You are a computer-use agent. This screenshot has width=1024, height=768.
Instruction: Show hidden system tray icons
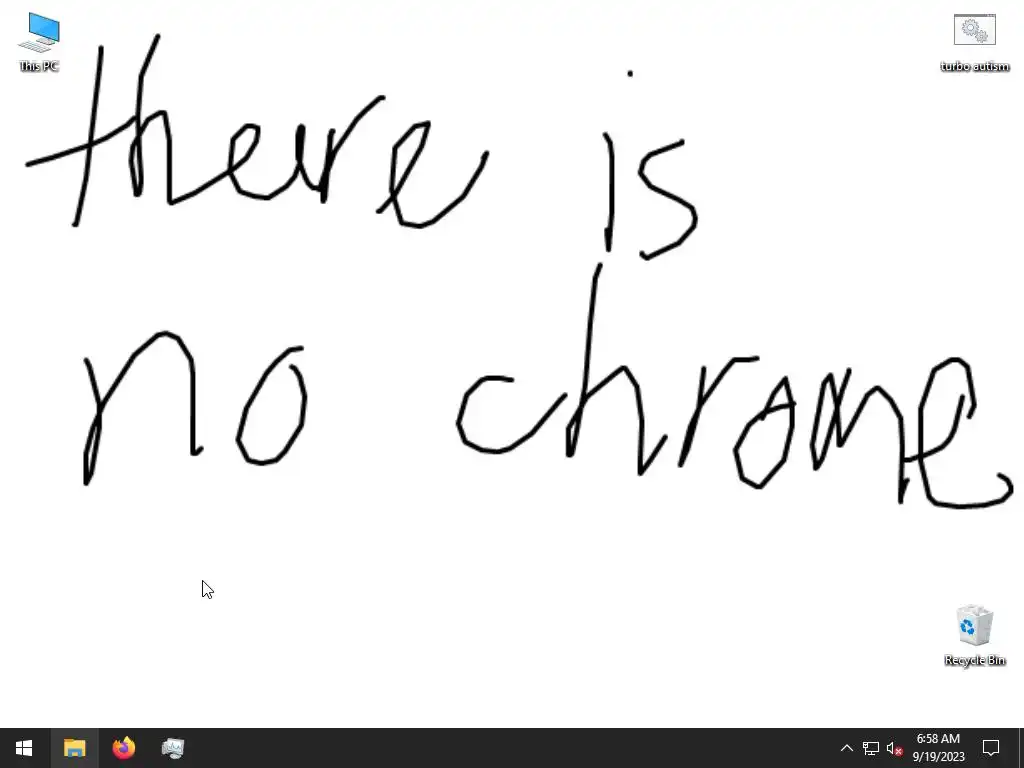846,748
